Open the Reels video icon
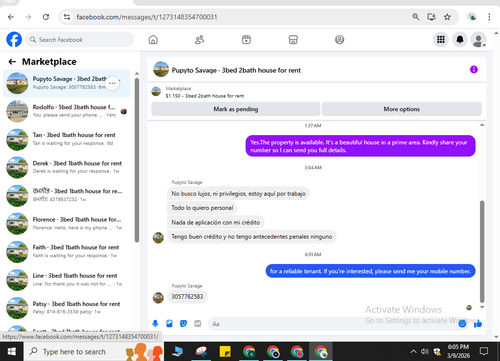500x361 pixels. point(246,40)
